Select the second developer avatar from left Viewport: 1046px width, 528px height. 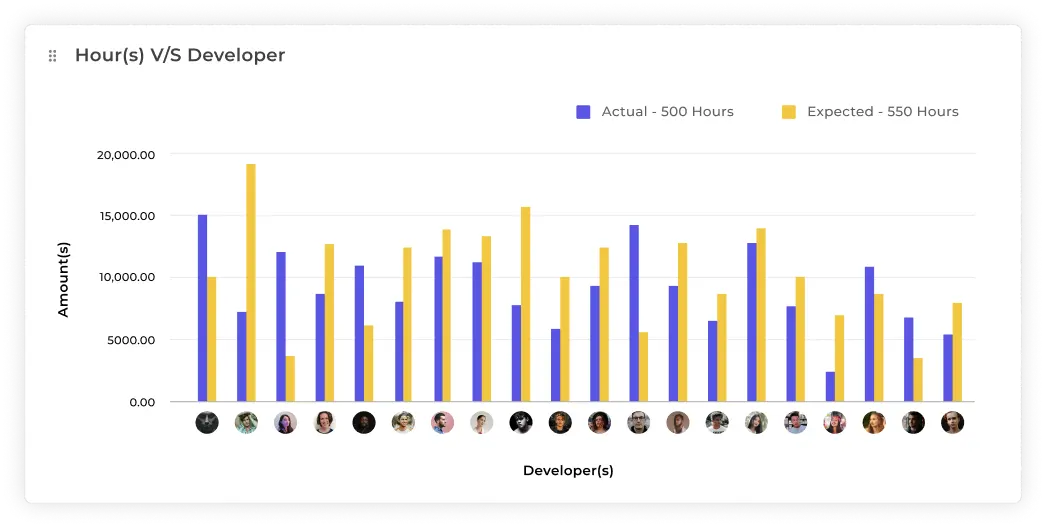pyautogui.click(x=246, y=423)
